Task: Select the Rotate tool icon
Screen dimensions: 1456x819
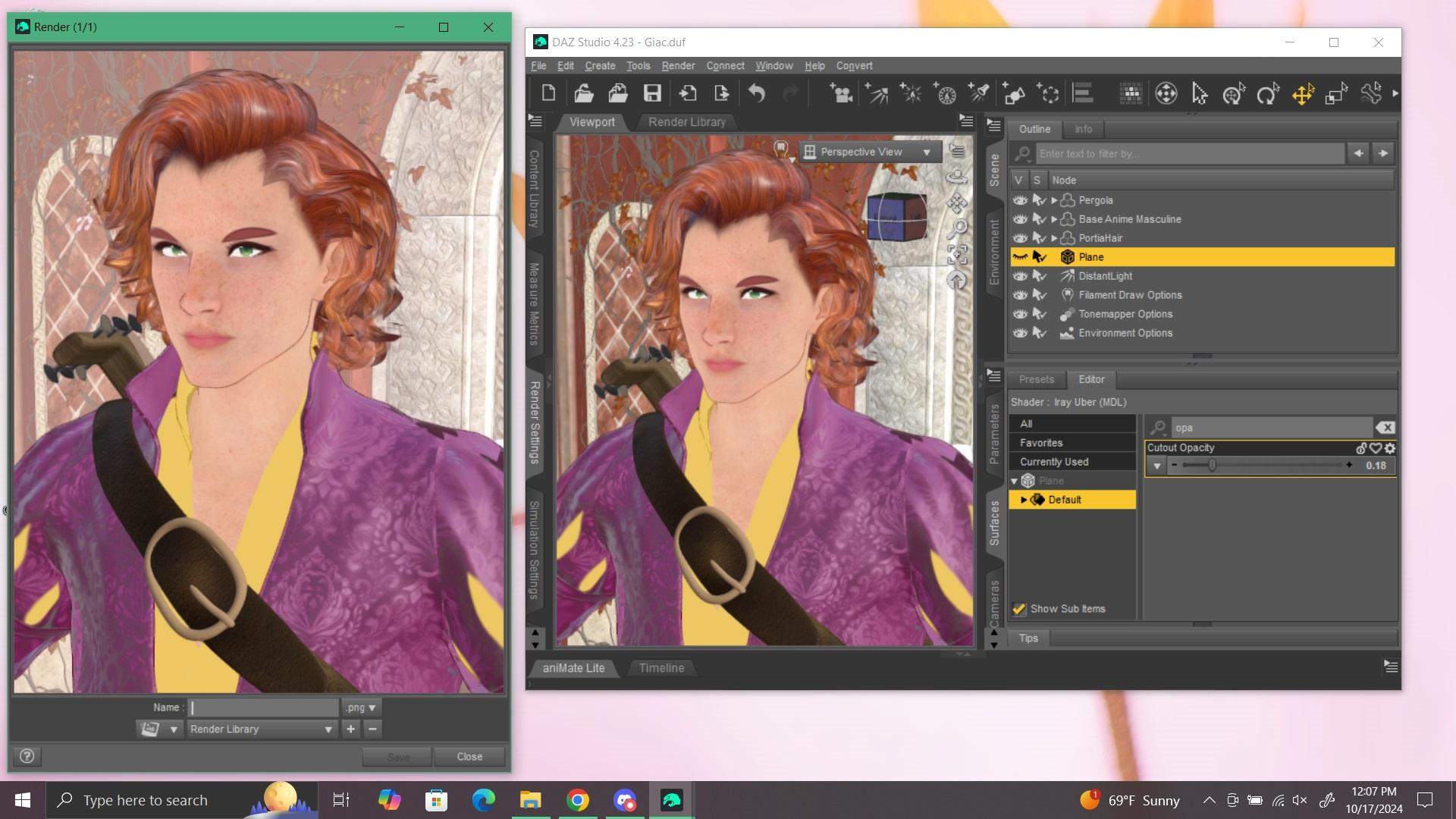Action: pos(1267,94)
